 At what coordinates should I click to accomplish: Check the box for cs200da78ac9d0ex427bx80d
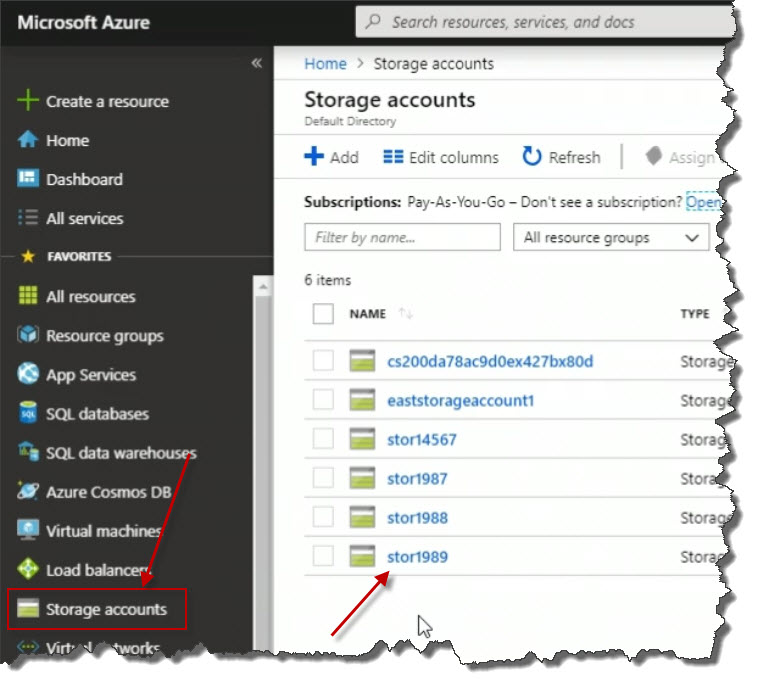323,361
